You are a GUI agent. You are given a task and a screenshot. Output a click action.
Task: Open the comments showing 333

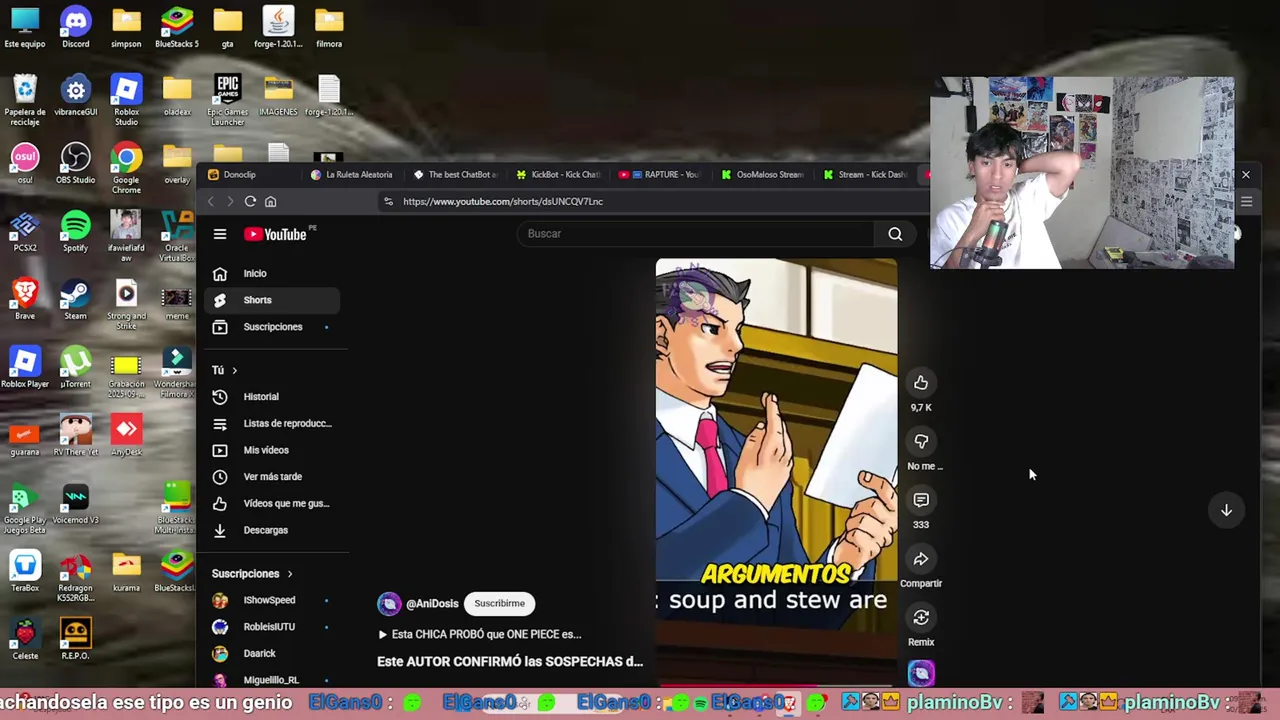coord(921,500)
